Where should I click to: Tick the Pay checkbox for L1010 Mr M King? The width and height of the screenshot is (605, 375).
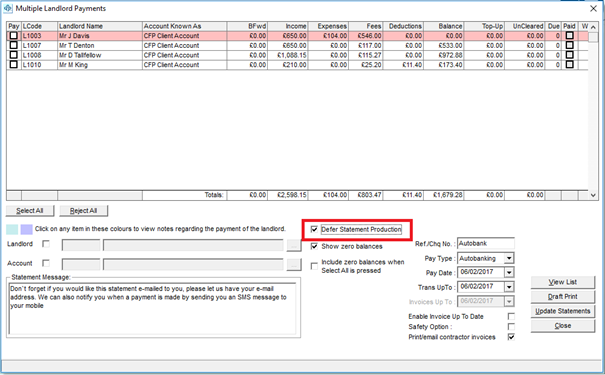[14, 64]
